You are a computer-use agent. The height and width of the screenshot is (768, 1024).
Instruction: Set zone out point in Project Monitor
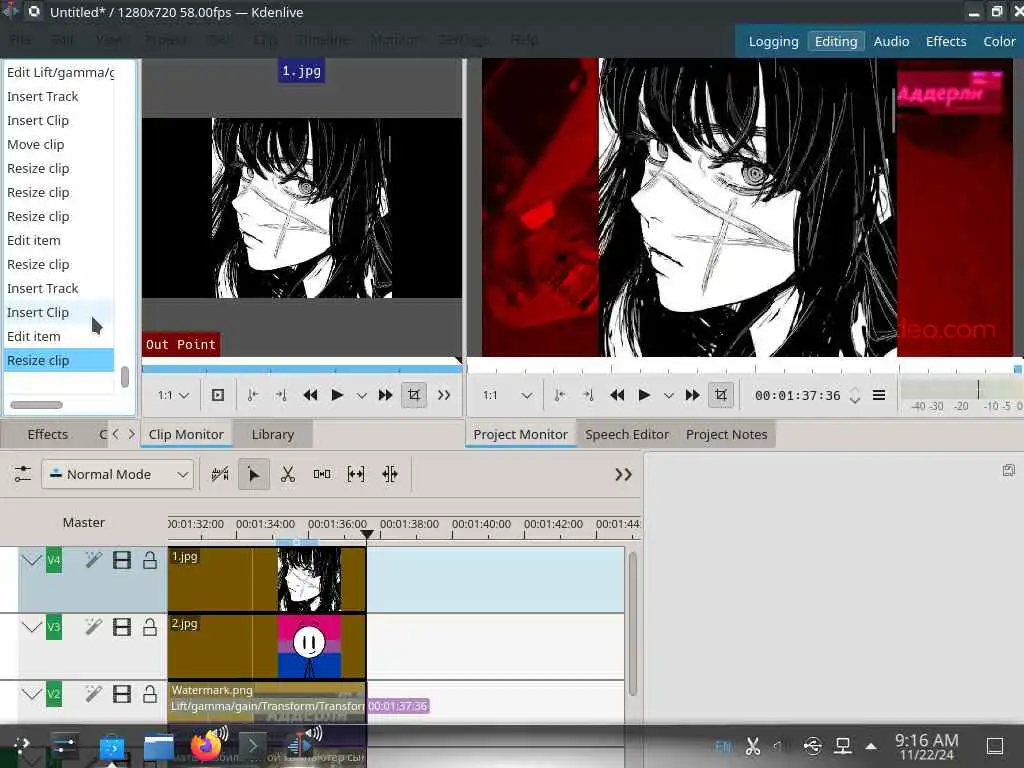coord(588,395)
